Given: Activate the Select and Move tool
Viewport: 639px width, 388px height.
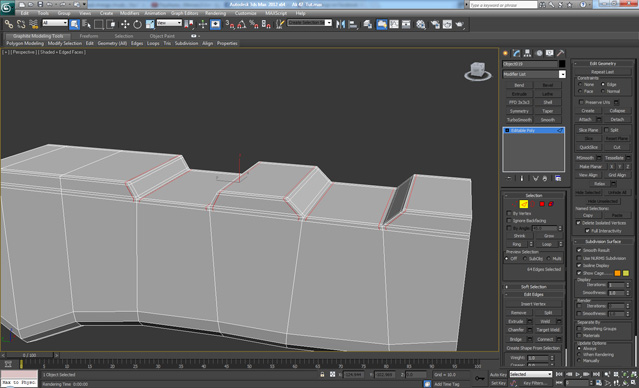Looking at the screenshot, I should [125, 24].
